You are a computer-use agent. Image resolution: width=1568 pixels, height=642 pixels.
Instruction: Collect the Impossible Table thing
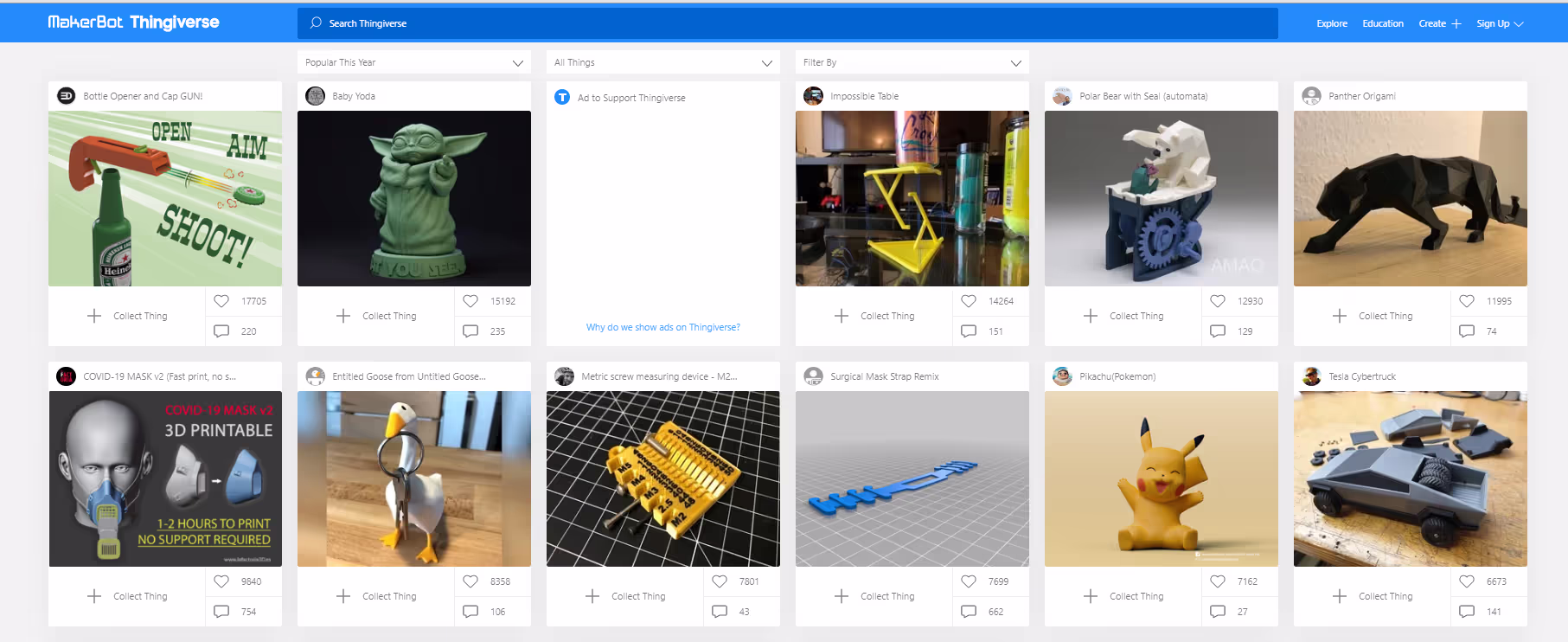pyautogui.click(x=874, y=316)
